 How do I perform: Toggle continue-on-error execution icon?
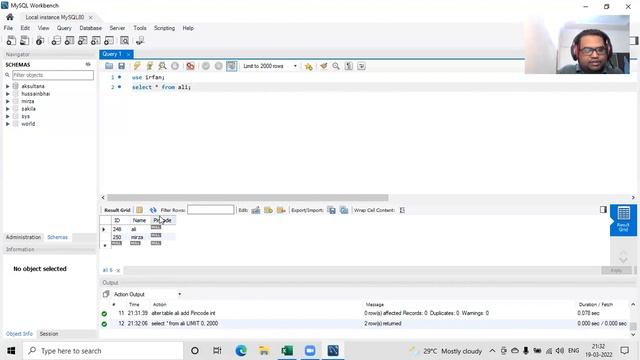tap(190, 66)
